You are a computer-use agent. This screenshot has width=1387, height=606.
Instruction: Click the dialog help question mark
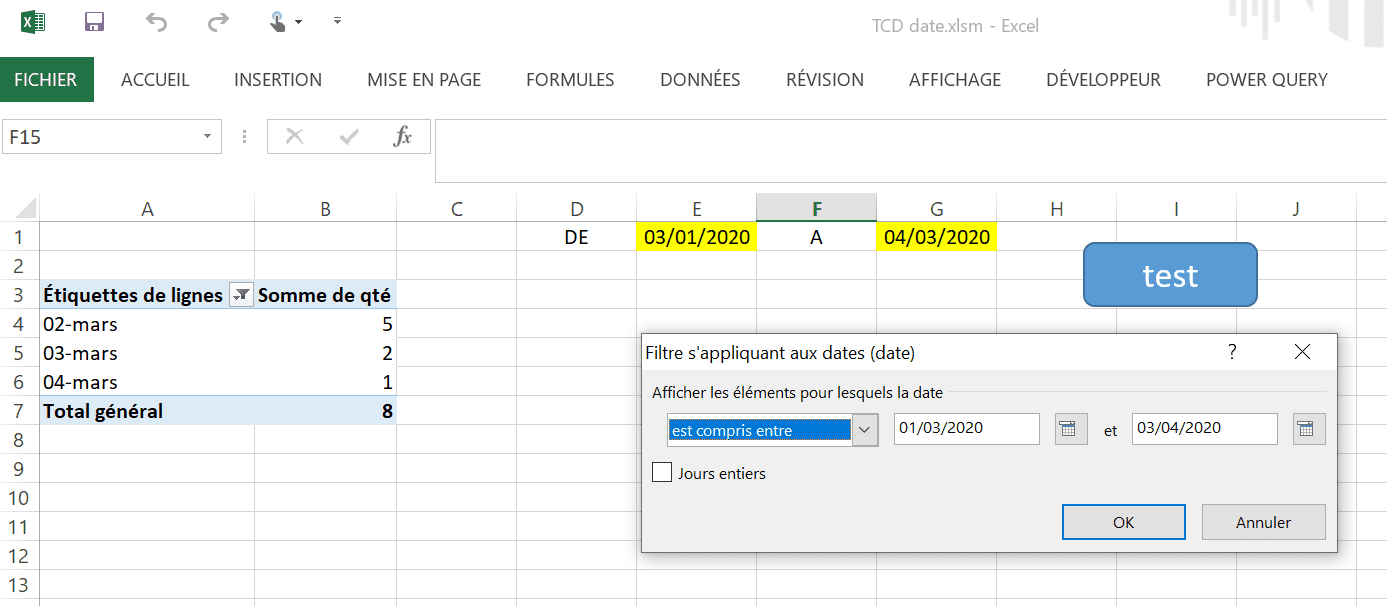(1232, 352)
